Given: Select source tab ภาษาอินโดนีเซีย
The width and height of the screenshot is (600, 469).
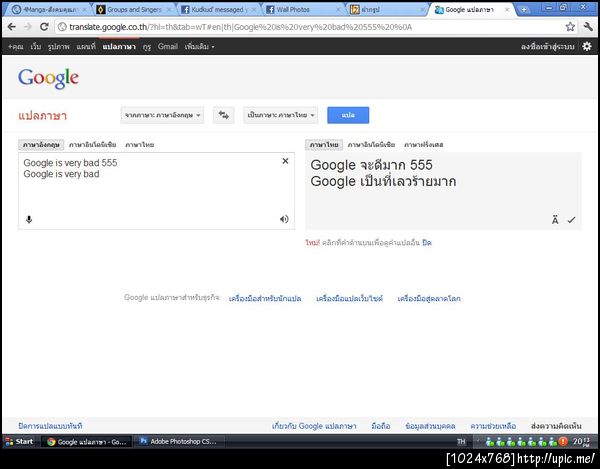Looking at the screenshot, I should tap(93, 145).
